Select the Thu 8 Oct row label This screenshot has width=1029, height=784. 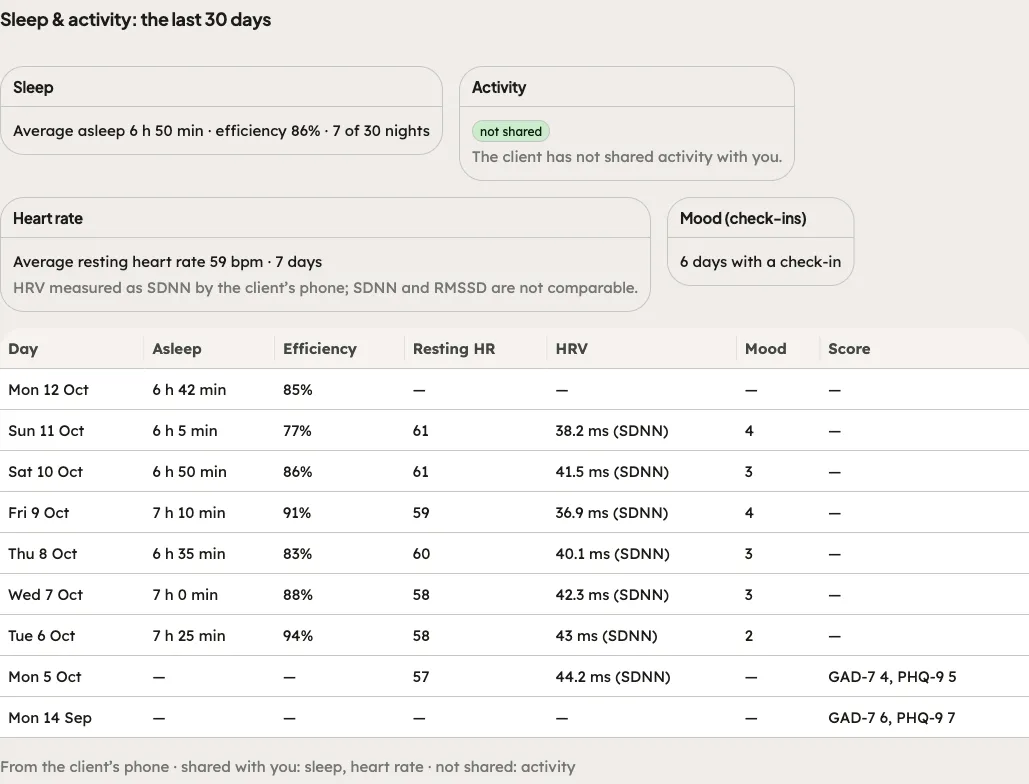[42, 554]
